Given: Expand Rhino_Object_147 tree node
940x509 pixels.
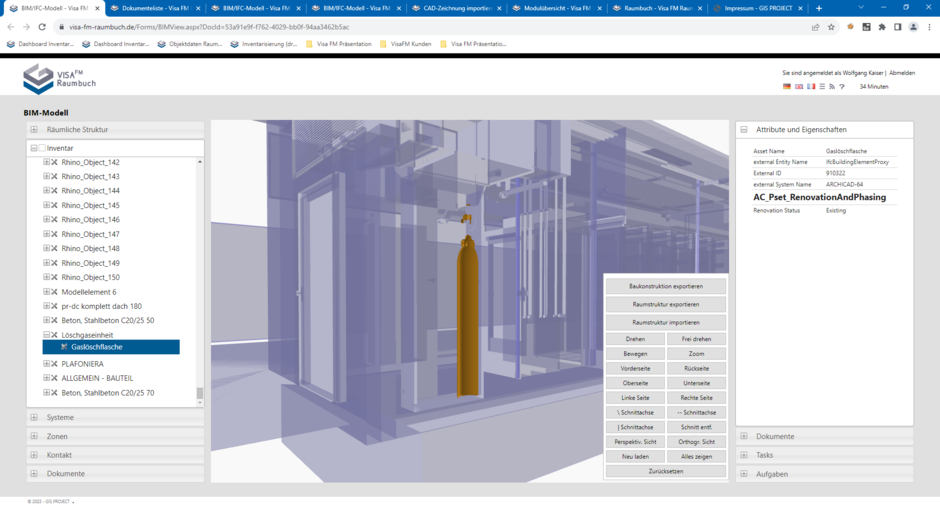Looking at the screenshot, I should click(46, 234).
